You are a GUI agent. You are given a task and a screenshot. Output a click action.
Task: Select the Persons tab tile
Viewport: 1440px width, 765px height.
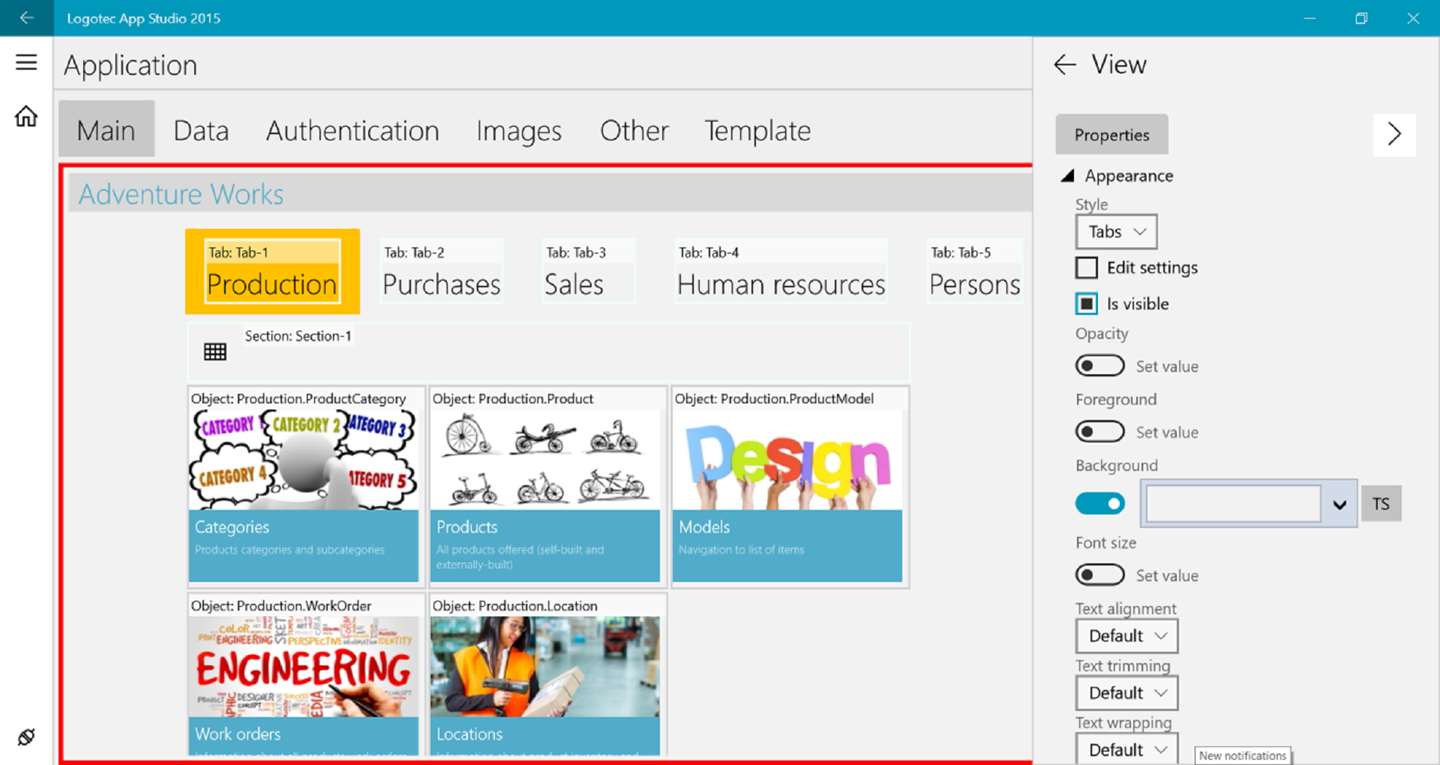975,272
